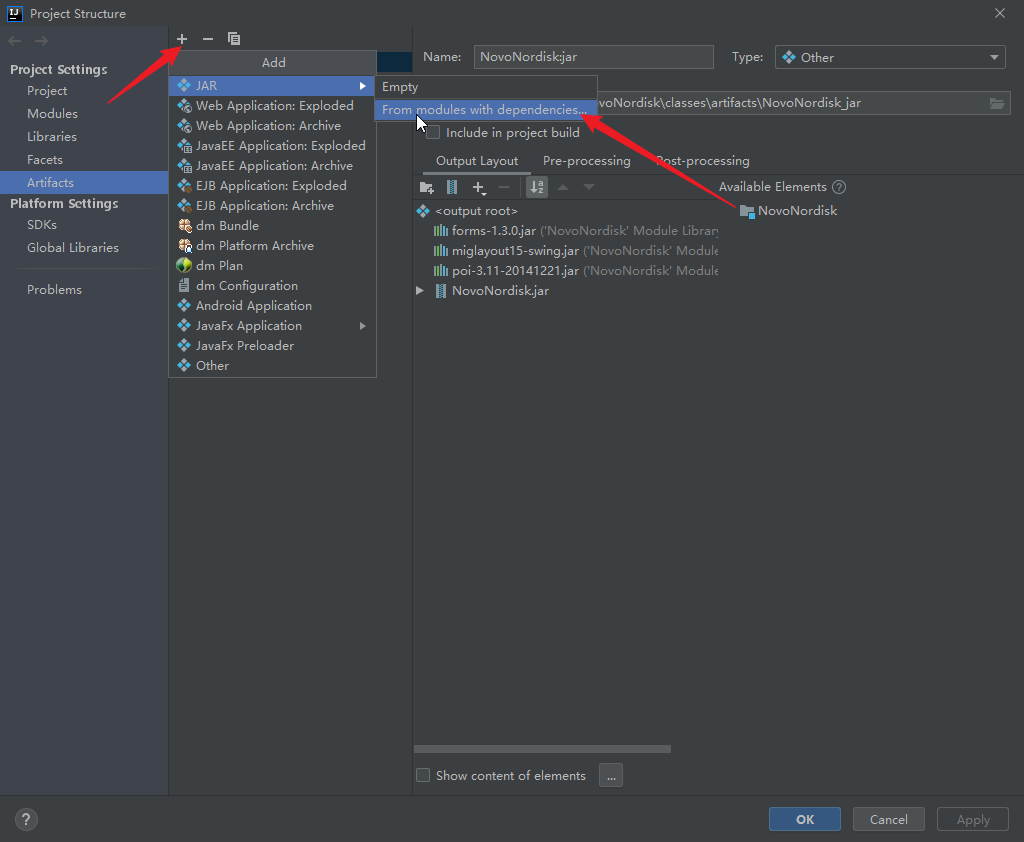
Task: Open JavaFx Application submenu
Action: (272, 326)
